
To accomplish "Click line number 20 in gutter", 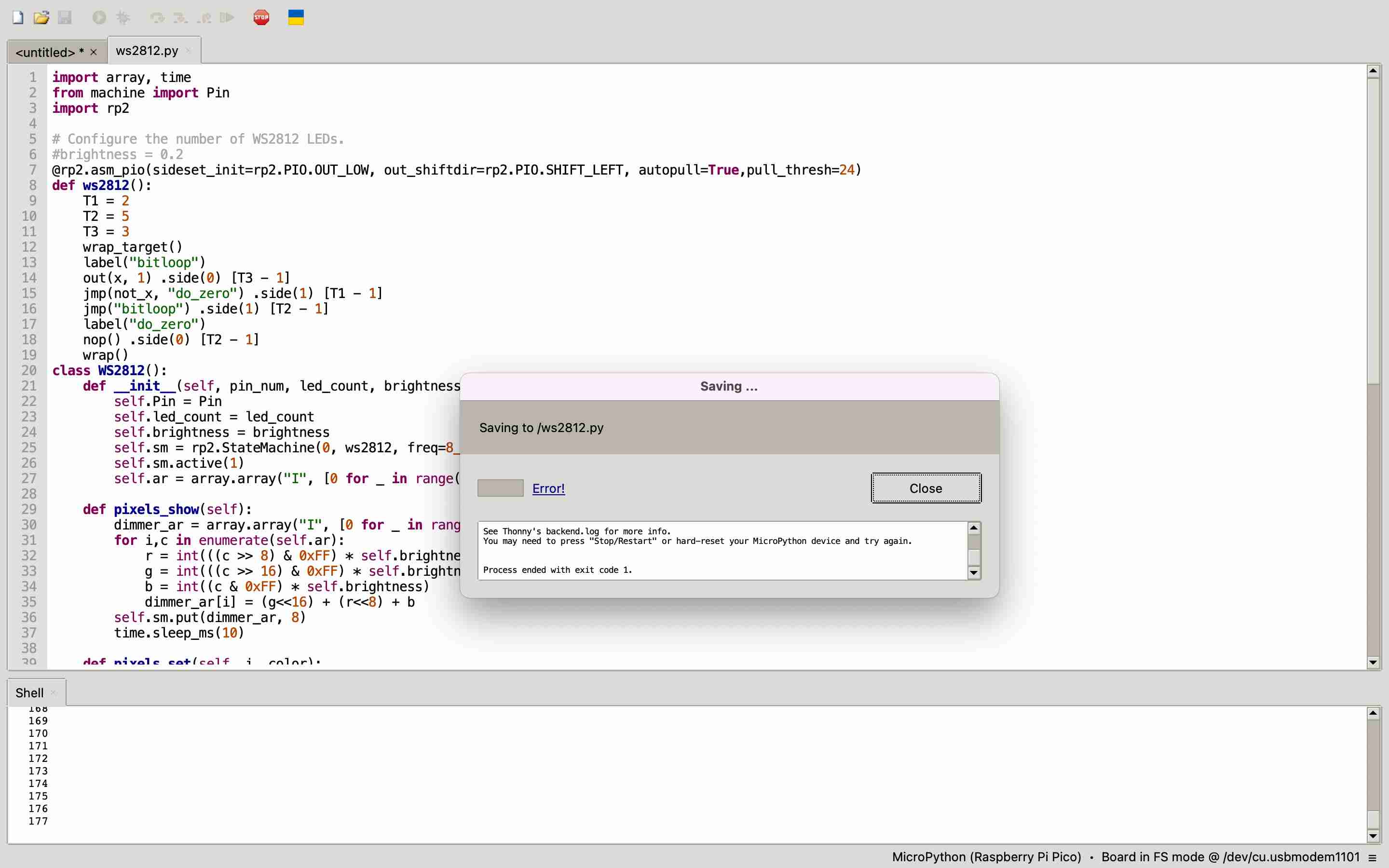I will [x=29, y=370].
